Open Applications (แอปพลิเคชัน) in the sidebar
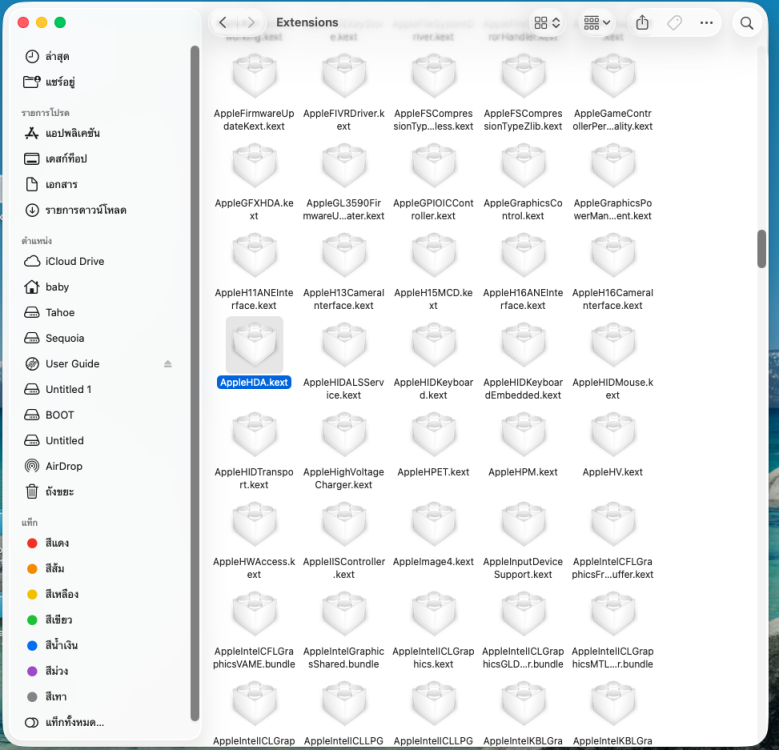 coord(99,133)
